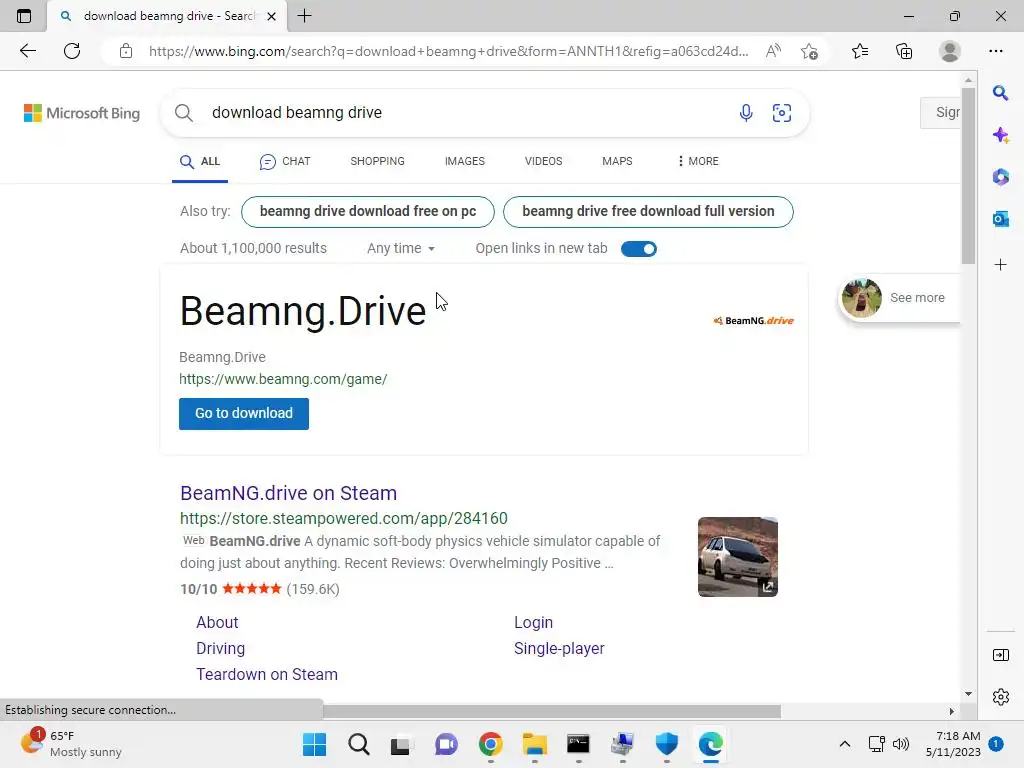Switch to the CHAT tab
This screenshot has width=1024, height=768.
pos(285,161)
